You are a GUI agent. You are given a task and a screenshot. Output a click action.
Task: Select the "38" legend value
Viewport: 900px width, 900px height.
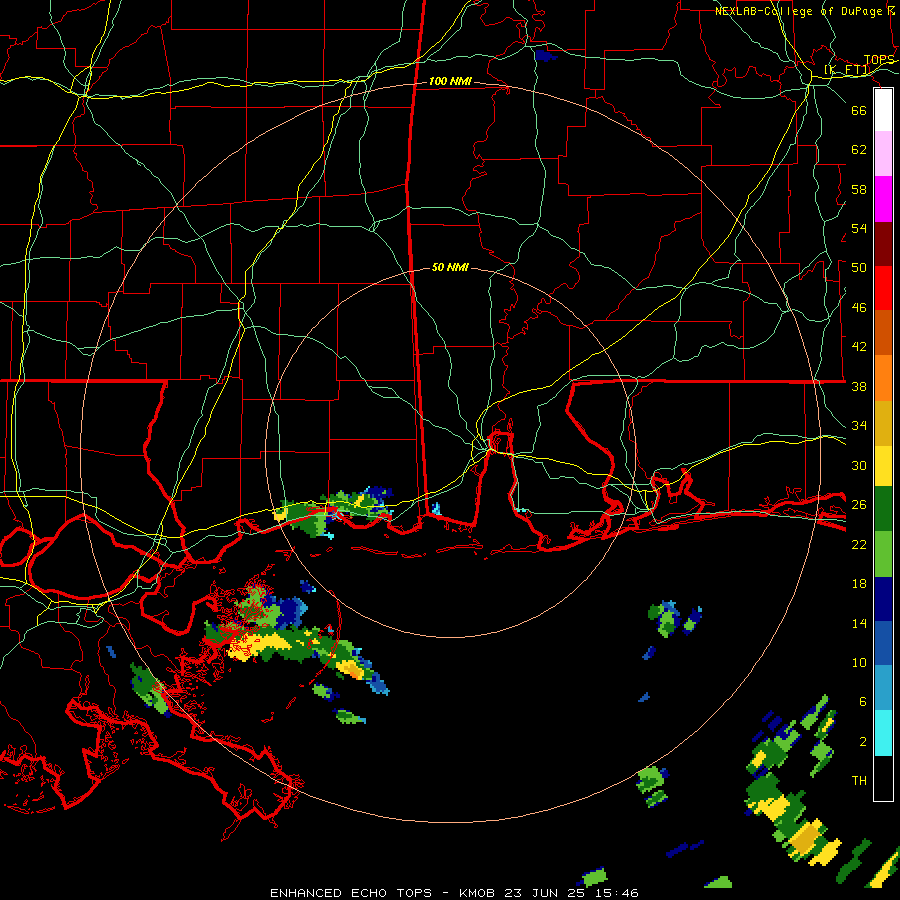coord(859,387)
